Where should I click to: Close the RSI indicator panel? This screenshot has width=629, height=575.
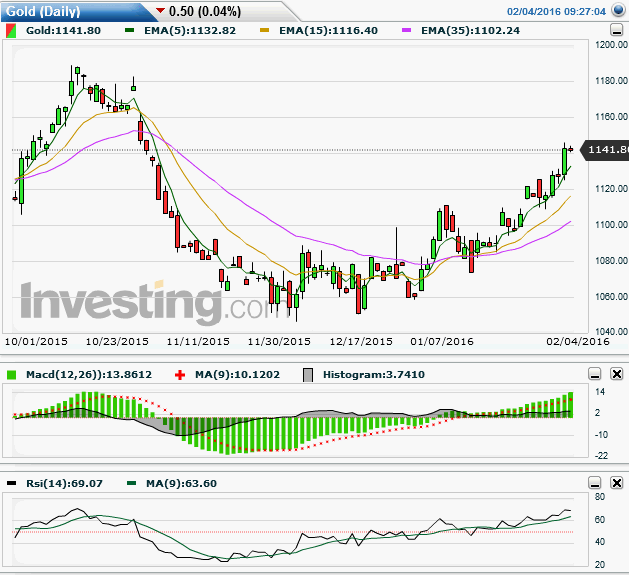click(x=617, y=483)
